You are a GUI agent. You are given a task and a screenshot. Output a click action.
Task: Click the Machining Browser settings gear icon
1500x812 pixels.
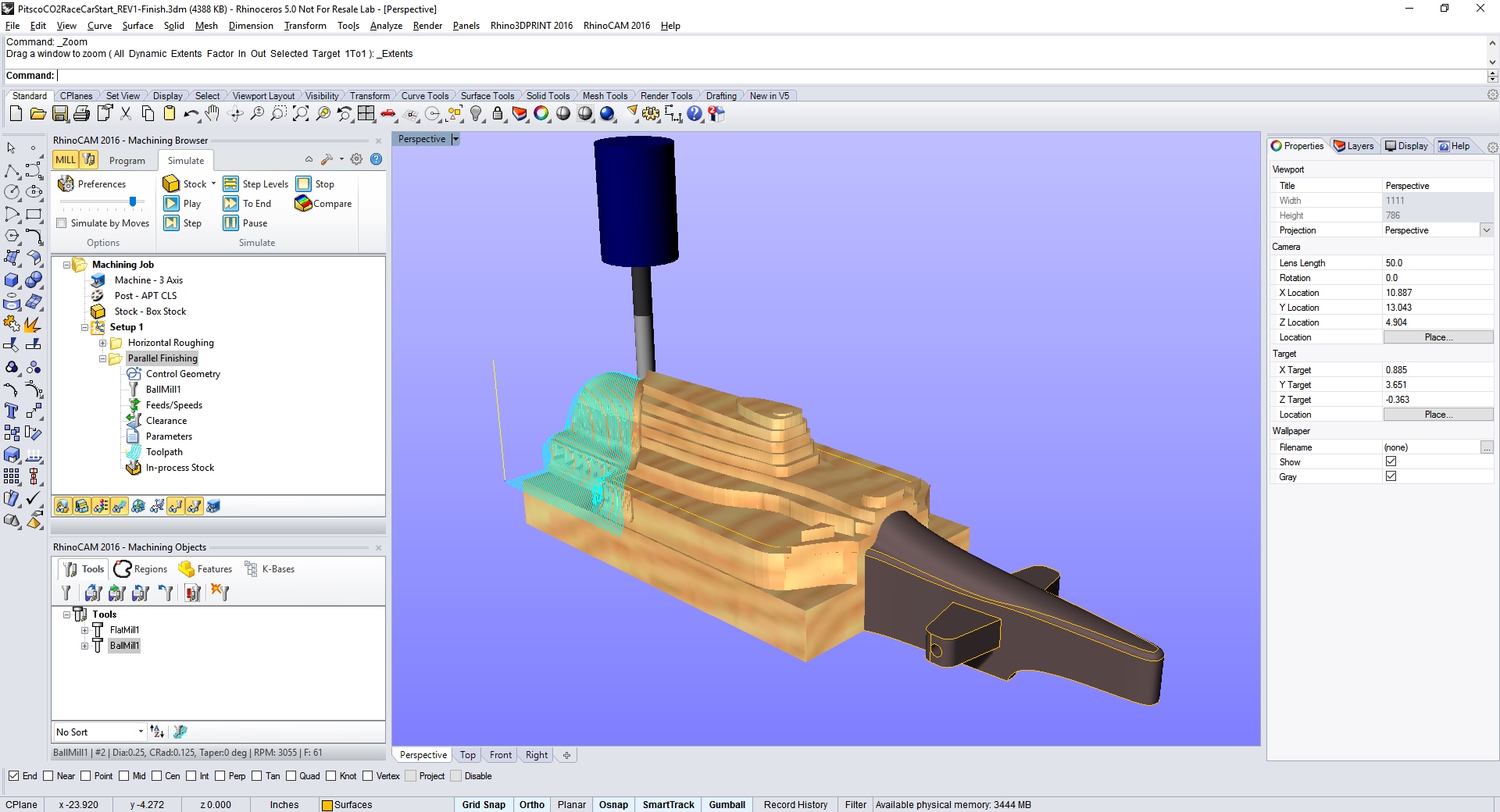point(356,159)
